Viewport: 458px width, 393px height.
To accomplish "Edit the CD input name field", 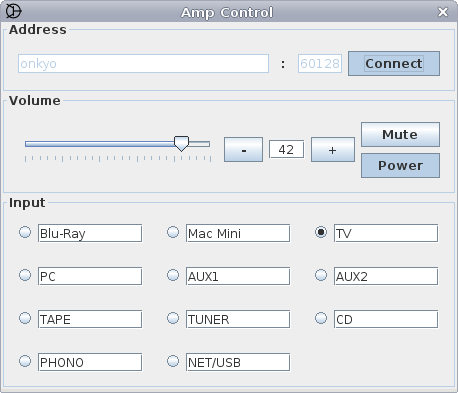I will click(x=386, y=319).
